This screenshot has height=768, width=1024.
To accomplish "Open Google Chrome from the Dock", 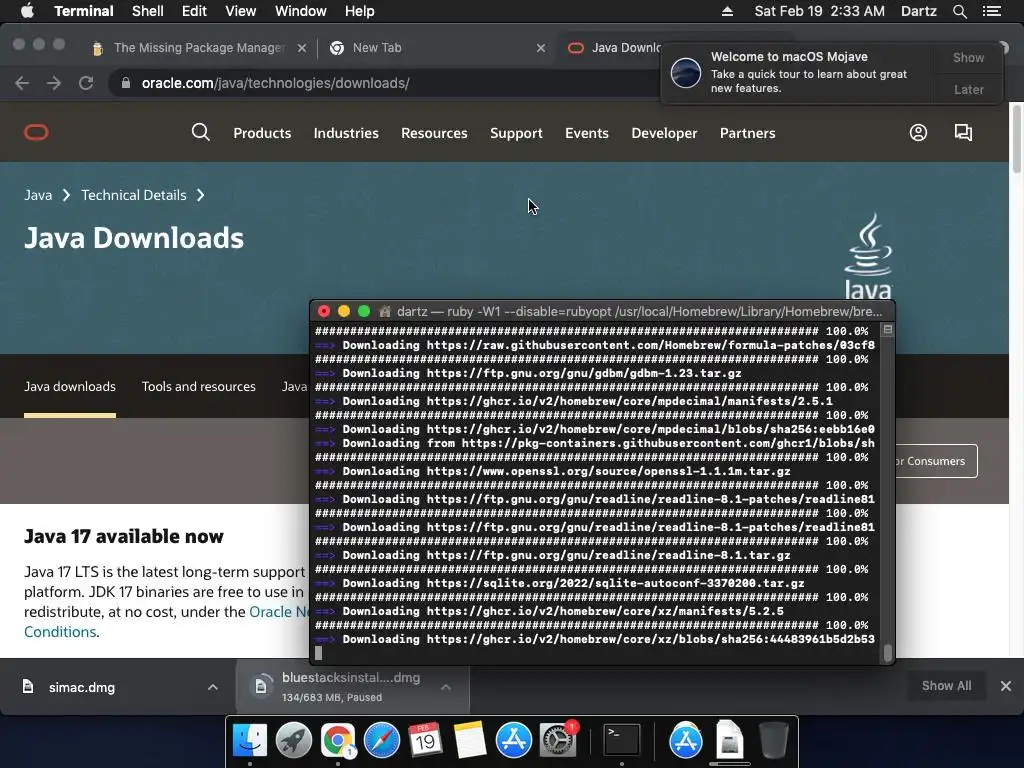I will 338,741.
